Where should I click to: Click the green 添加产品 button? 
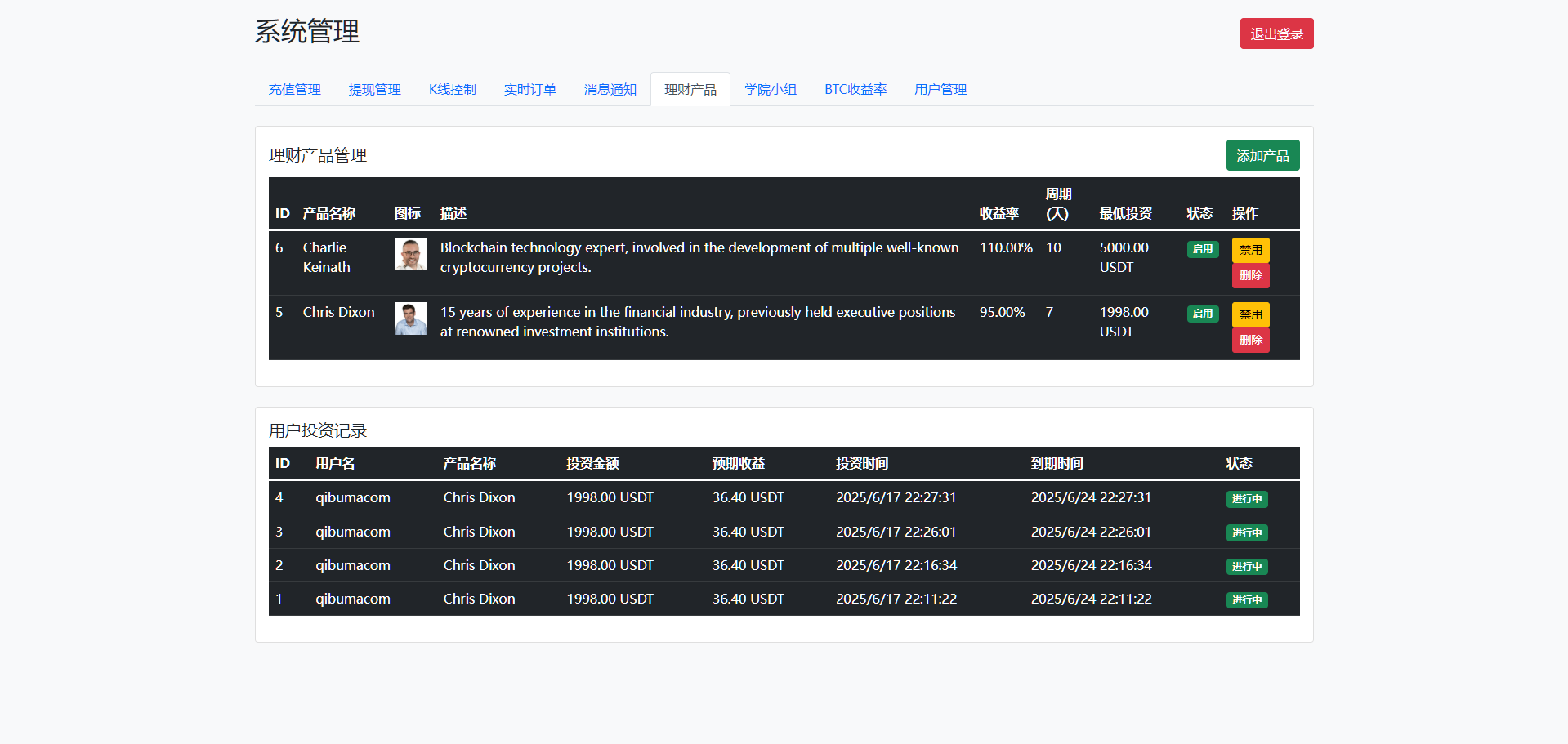coord(1262,156)
